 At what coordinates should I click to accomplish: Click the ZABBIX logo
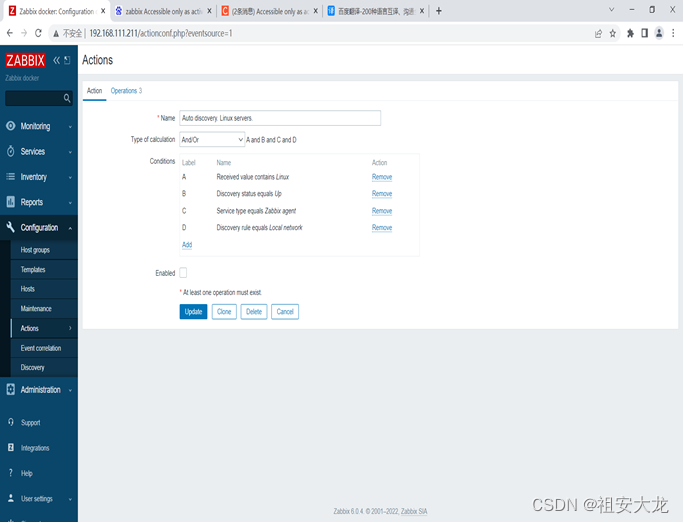point(25,60)
